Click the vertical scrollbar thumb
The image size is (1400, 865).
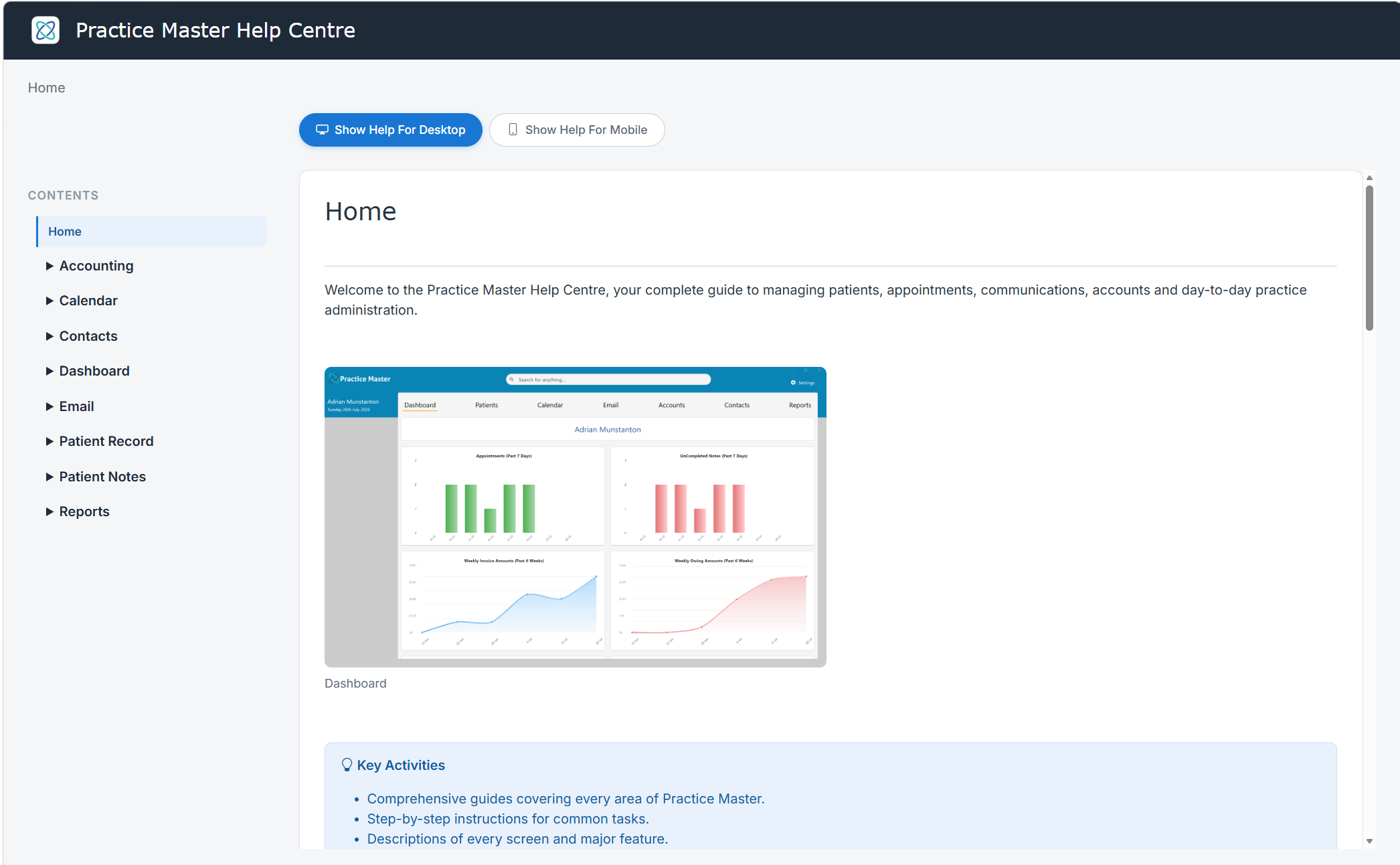[x=1369, y=258]
